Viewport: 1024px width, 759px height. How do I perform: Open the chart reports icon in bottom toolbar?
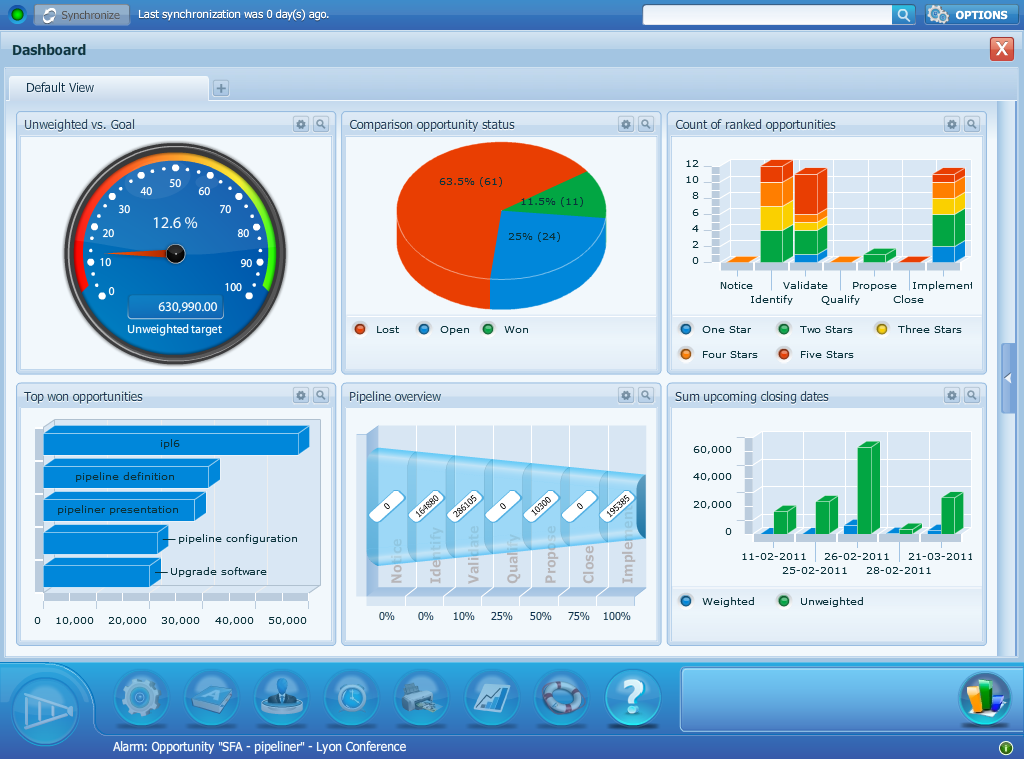point(492,698)
